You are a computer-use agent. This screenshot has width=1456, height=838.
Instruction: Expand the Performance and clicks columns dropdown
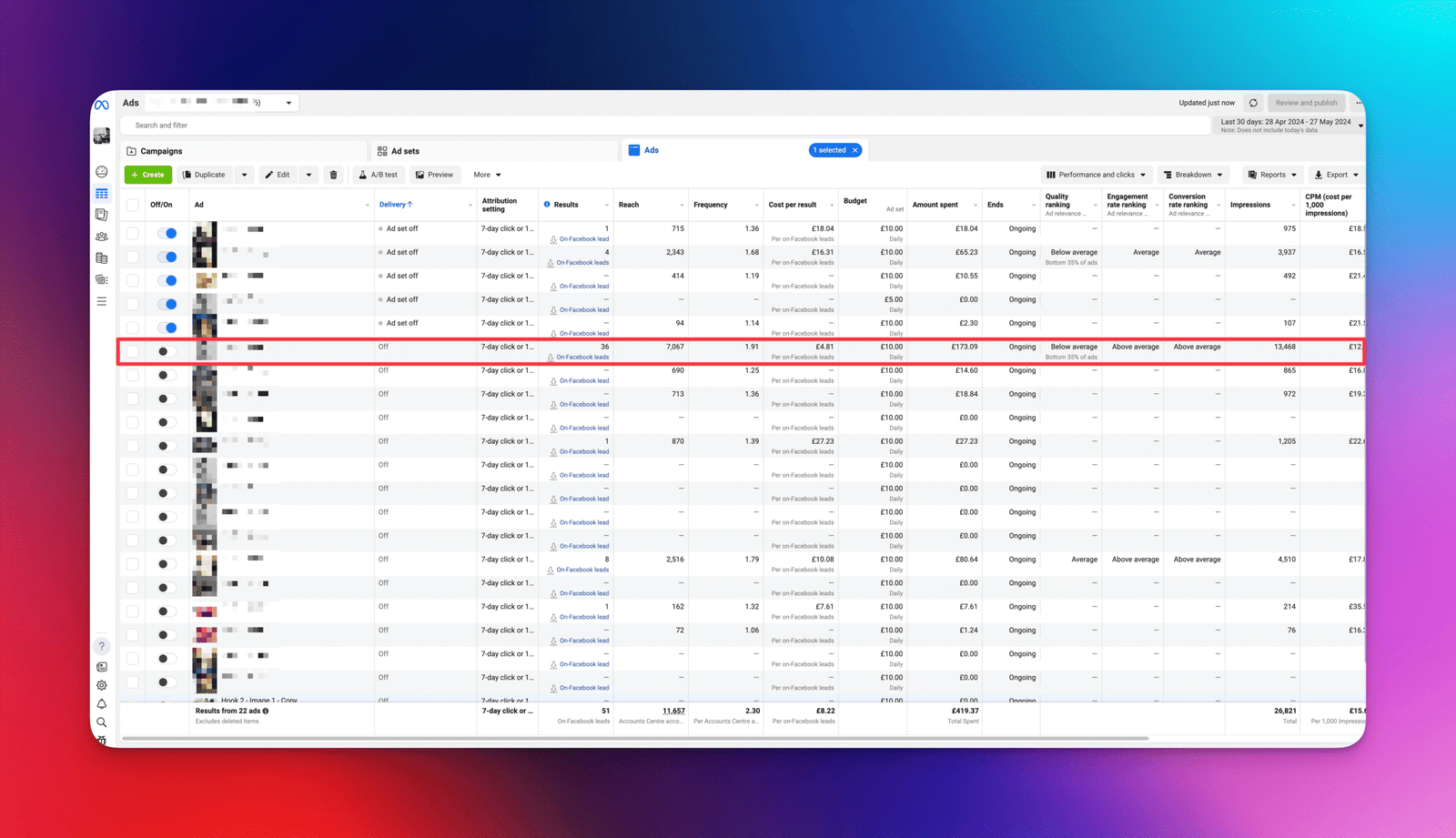click(1096, 175)
